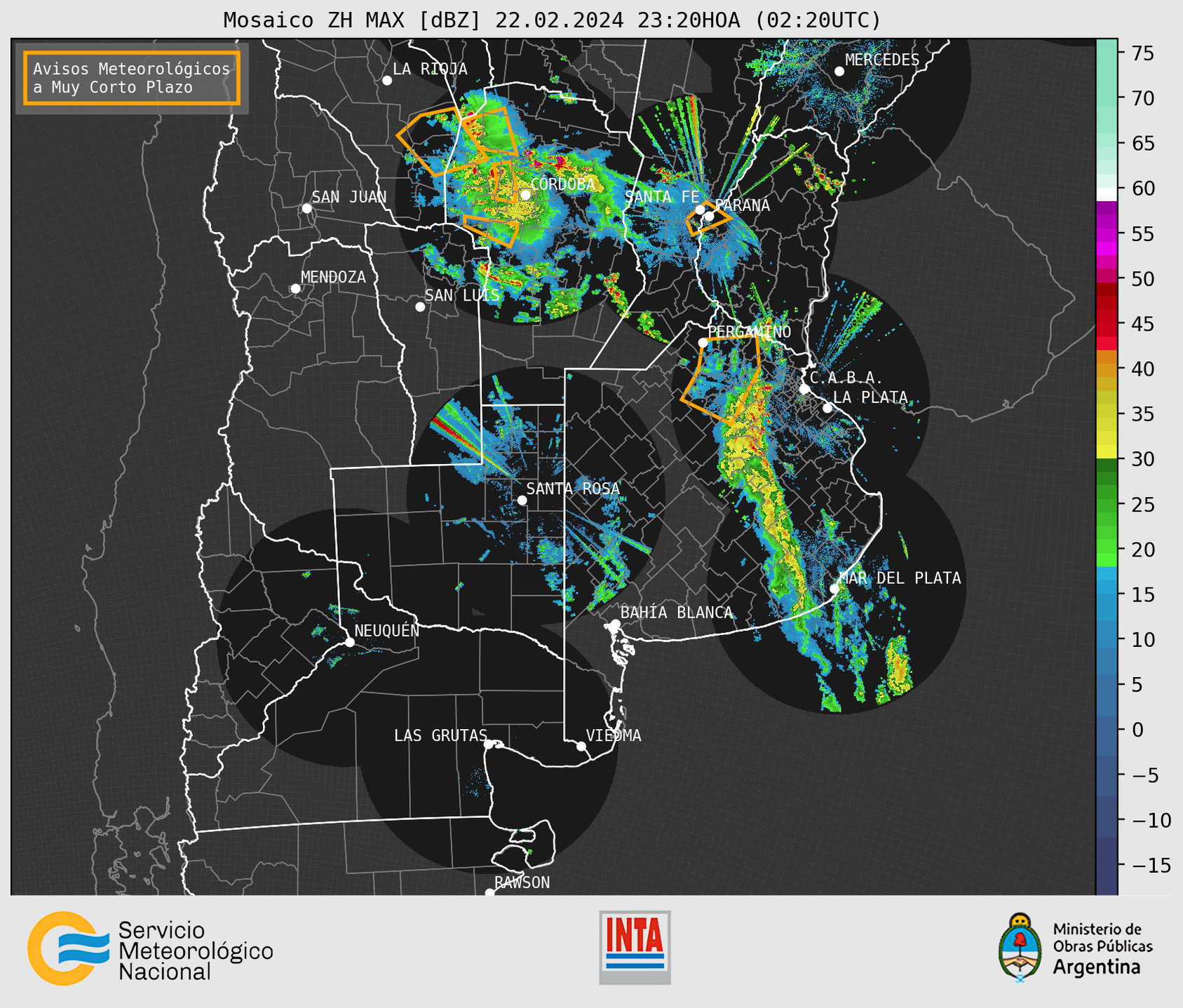The width and height of the screenshot is (1183, 1008).
Task: Click the SANTA FE map label
Action: click(x=661, y=197)
